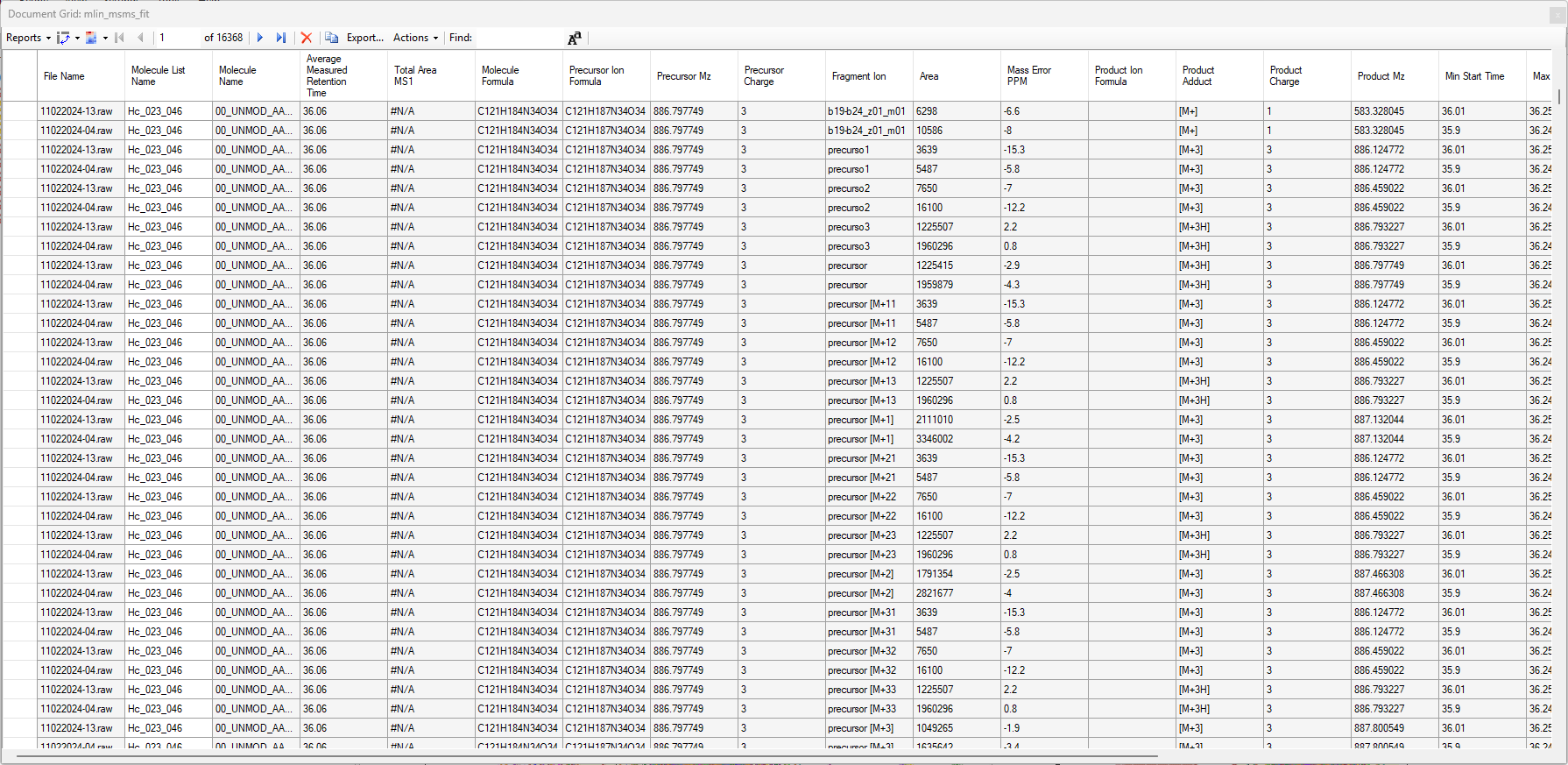This screenshot has height=765, width=1568.
Task: Click the horizontal scrollbar at the bottom
Action: coord(587,754)
